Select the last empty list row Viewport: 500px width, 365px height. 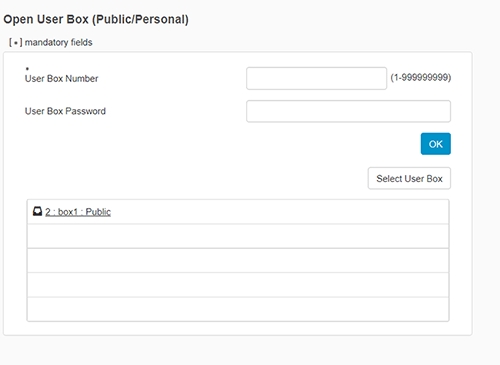[238, 309]
